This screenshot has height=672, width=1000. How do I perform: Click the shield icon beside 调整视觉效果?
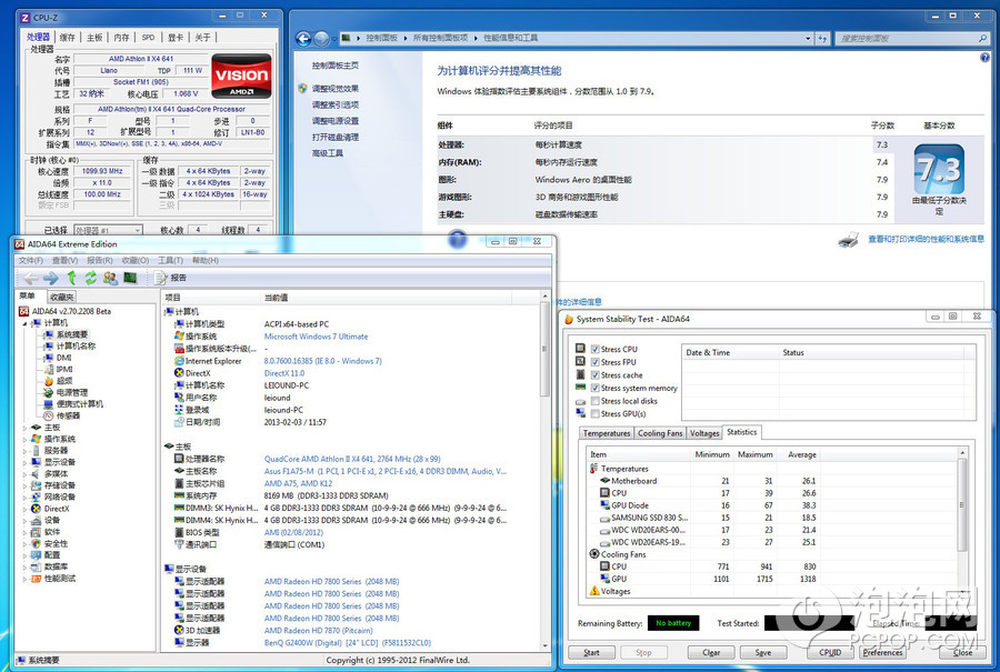tap(303, 89)
